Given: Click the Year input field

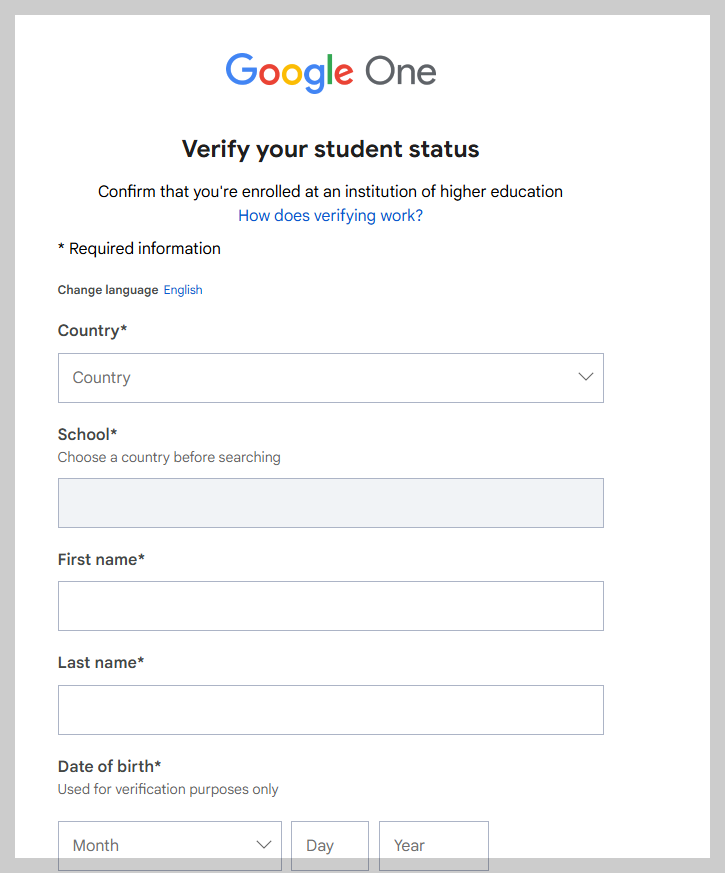Looking at the screenshot, I should point(433,845).
